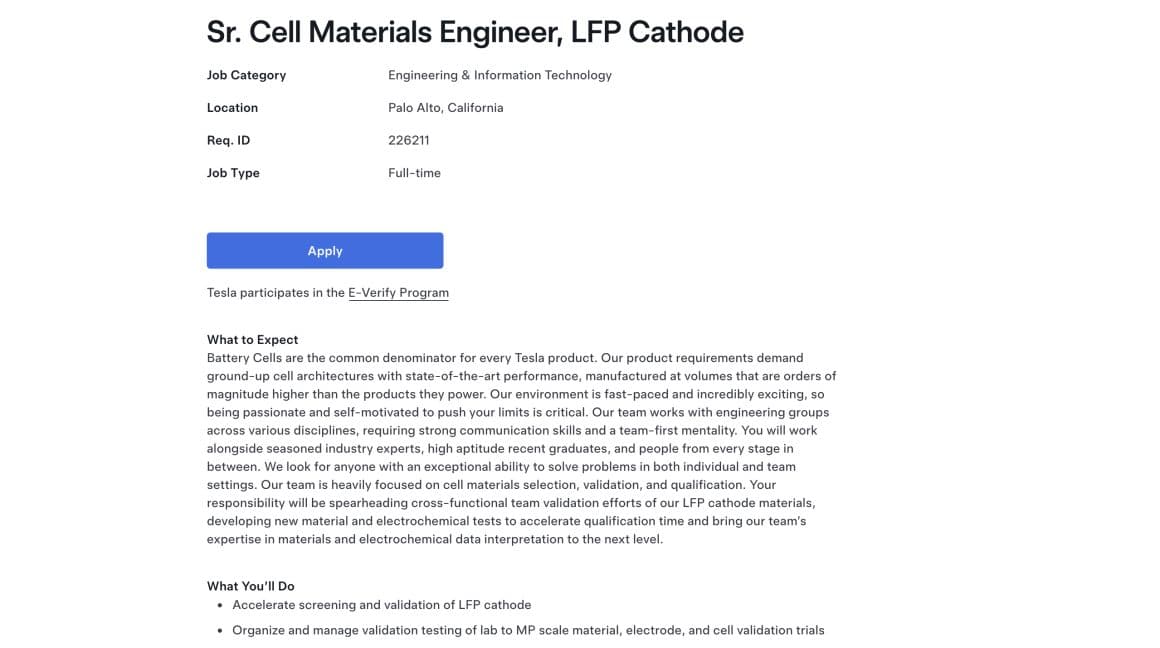Image resolution: width=1160 pixels, height=648 pixels.
Task: Click the Palo Alto, California text
Action: (445, 107)
